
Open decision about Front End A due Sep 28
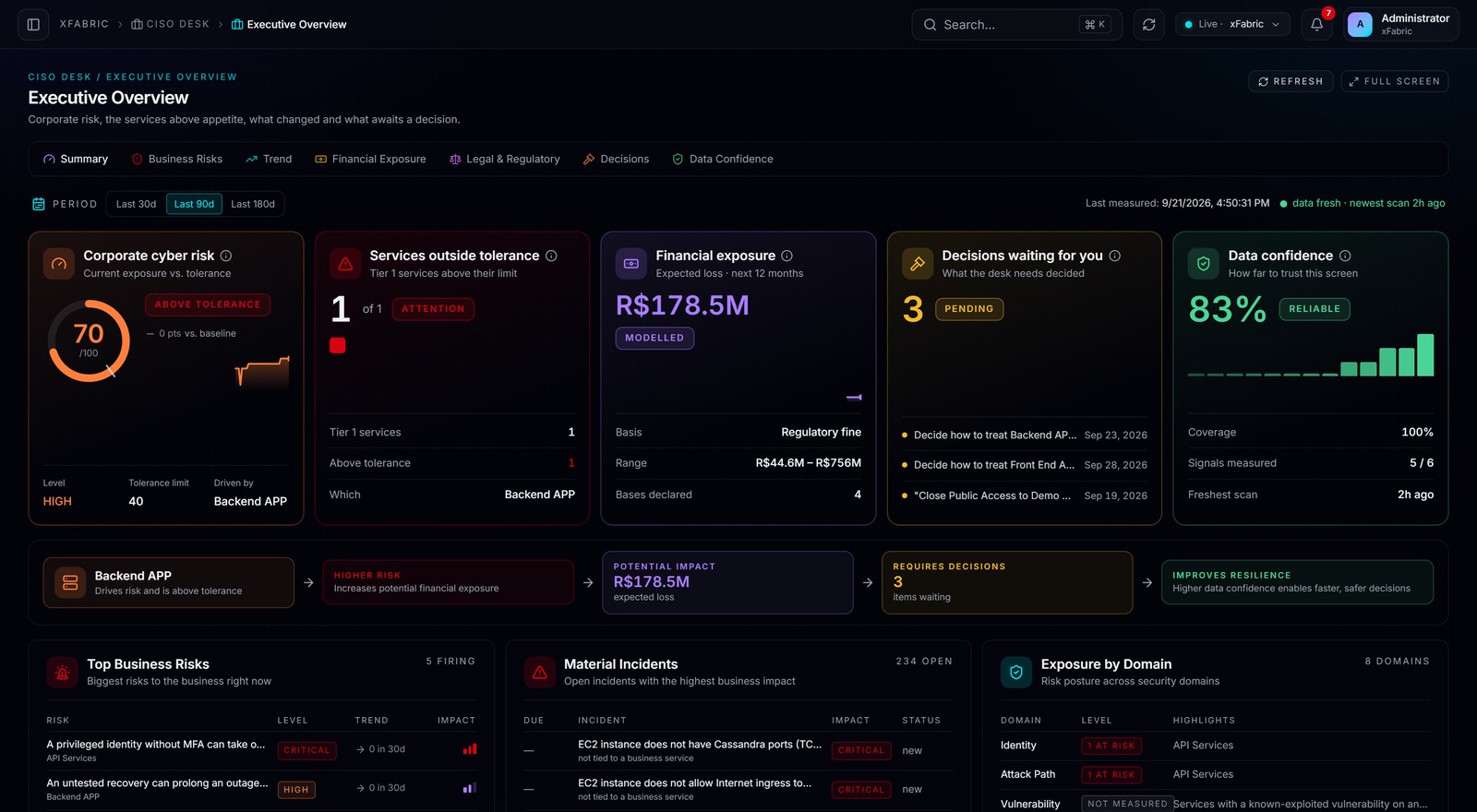coord(1025,465)
